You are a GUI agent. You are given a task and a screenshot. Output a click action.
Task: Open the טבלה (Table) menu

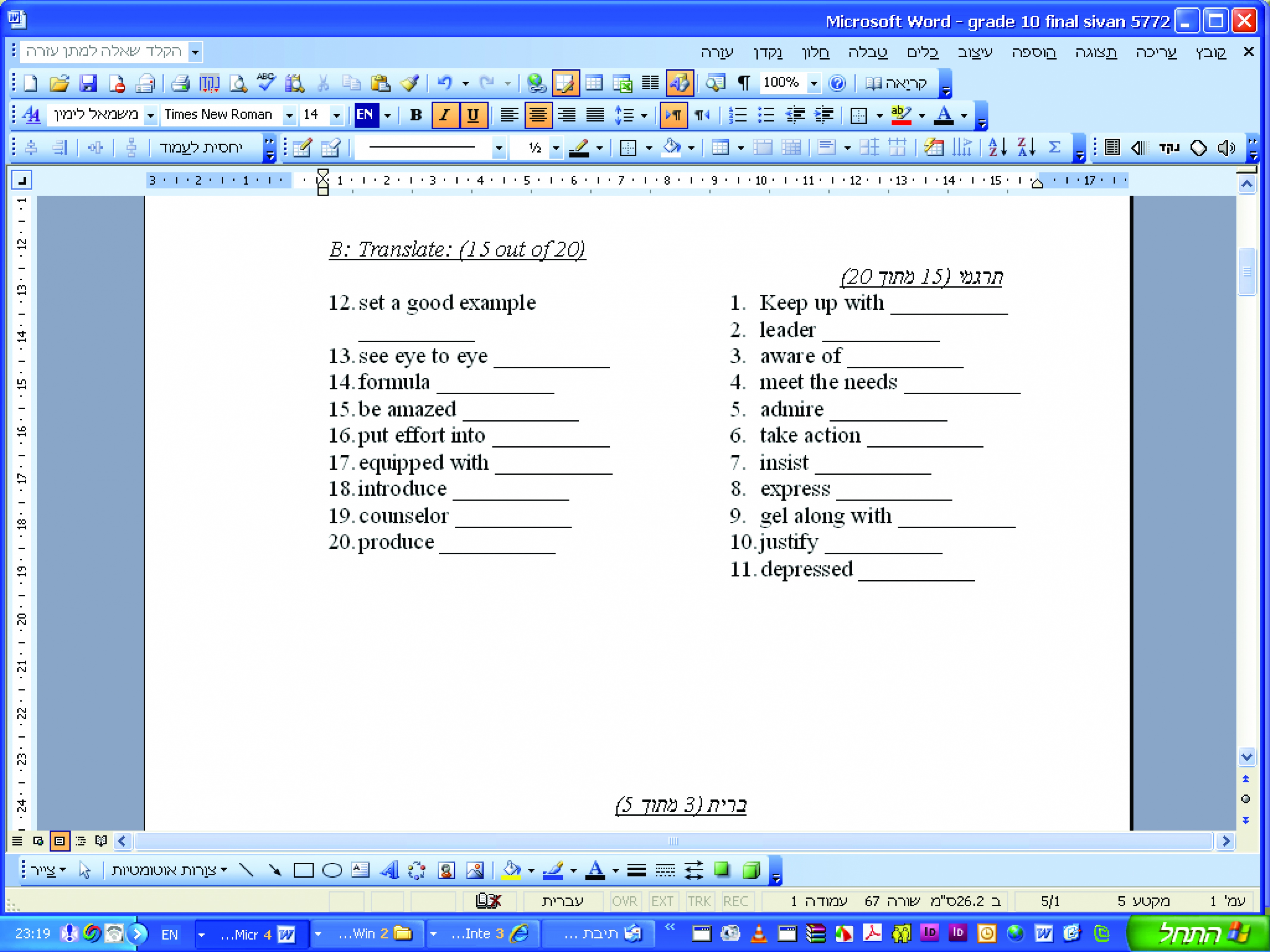pyautogui.click(x=868, y=52)
